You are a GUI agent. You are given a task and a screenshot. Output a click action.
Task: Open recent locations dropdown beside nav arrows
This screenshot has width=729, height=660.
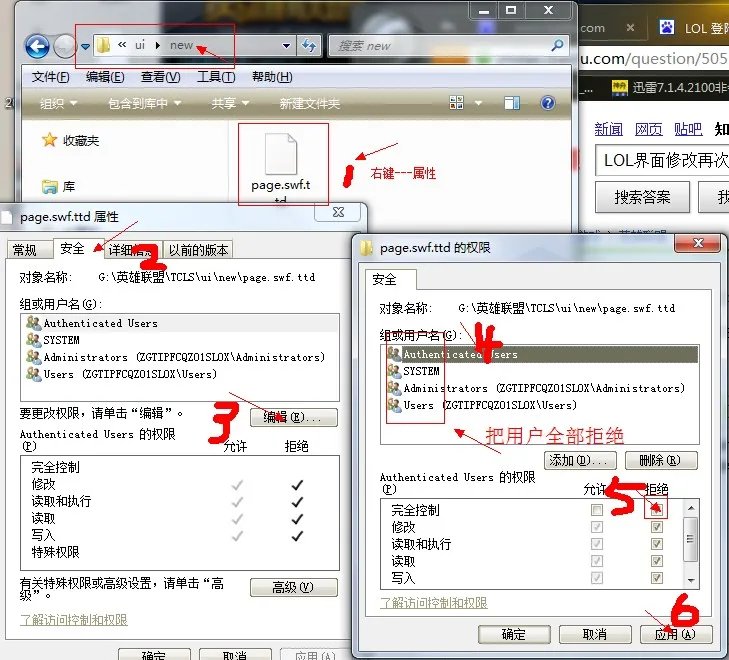tap(85, 46)
